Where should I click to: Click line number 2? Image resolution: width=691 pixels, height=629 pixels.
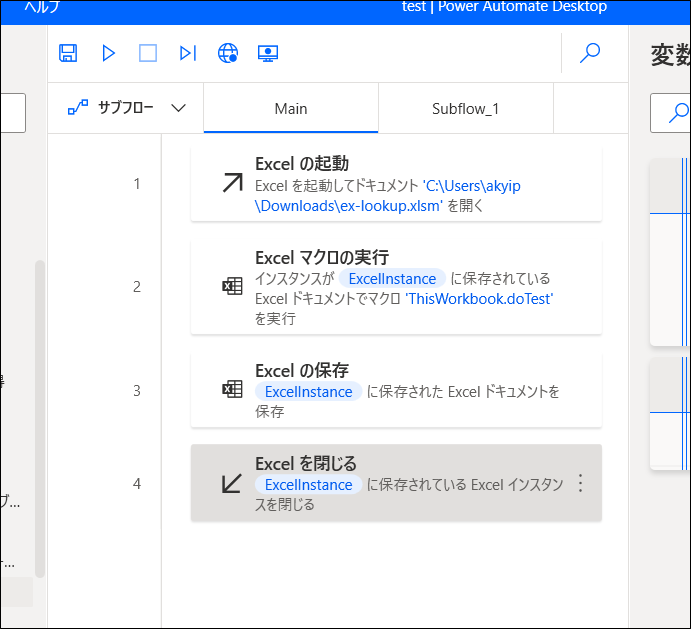137,287
